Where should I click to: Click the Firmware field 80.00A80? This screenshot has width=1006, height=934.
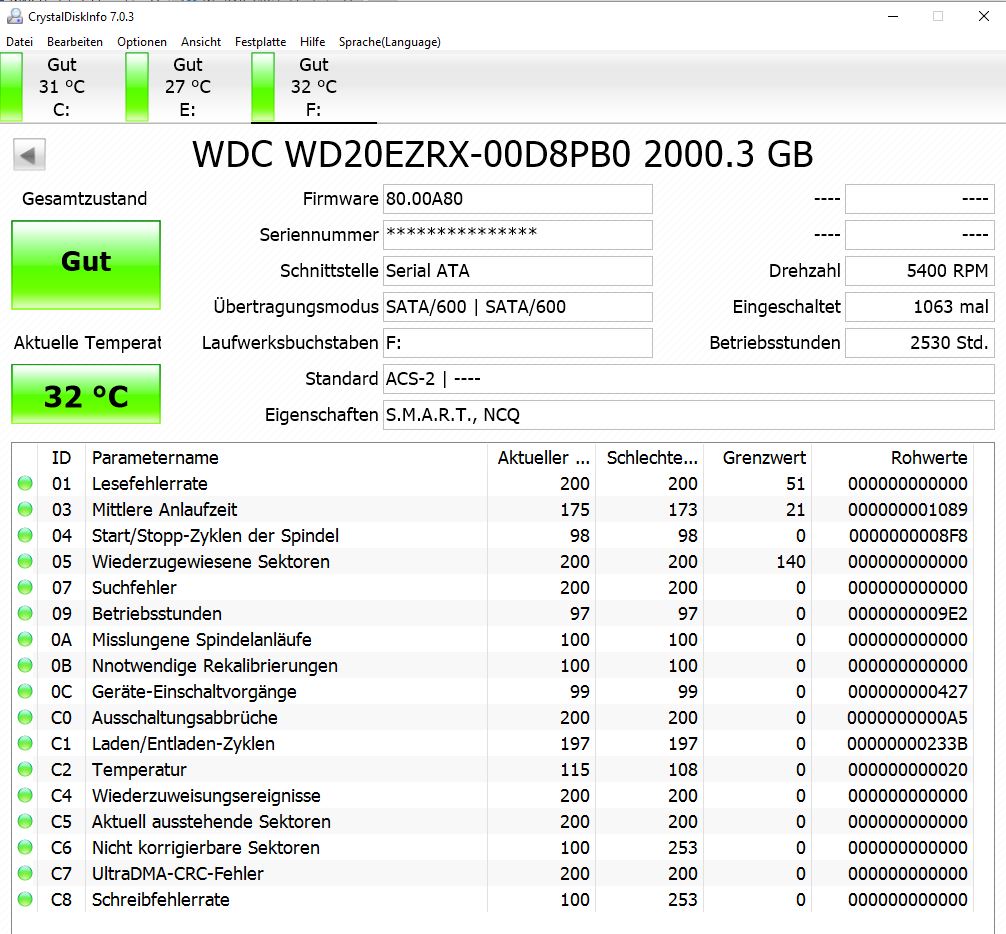coord(518,199)
